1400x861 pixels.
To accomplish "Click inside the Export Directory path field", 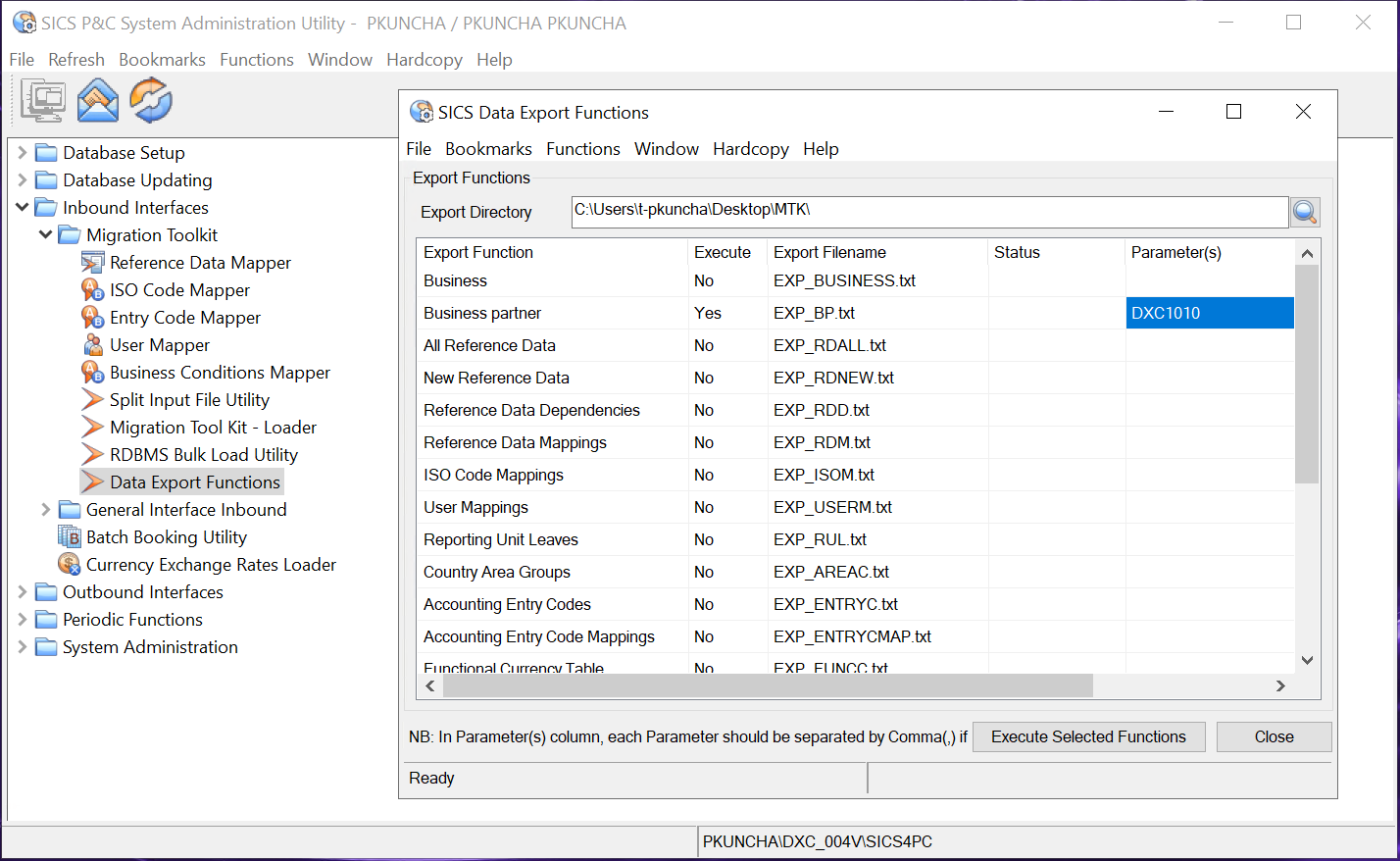I will point(882,212).
